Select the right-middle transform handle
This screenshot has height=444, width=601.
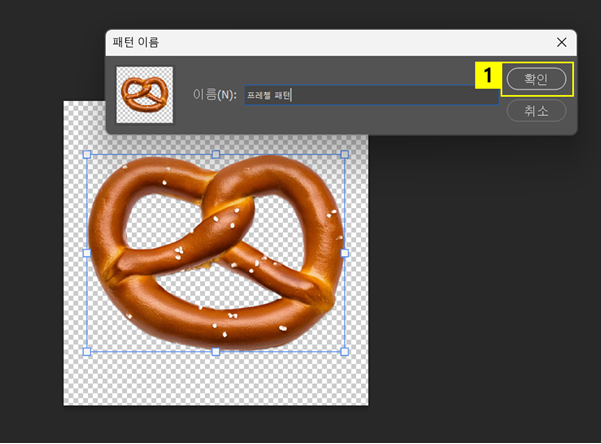345,253
